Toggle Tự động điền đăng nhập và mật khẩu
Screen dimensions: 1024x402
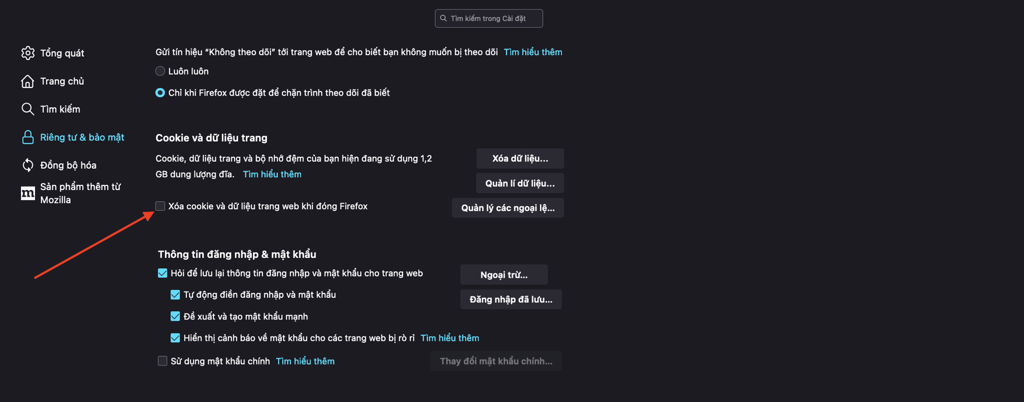tap(175, 295)
